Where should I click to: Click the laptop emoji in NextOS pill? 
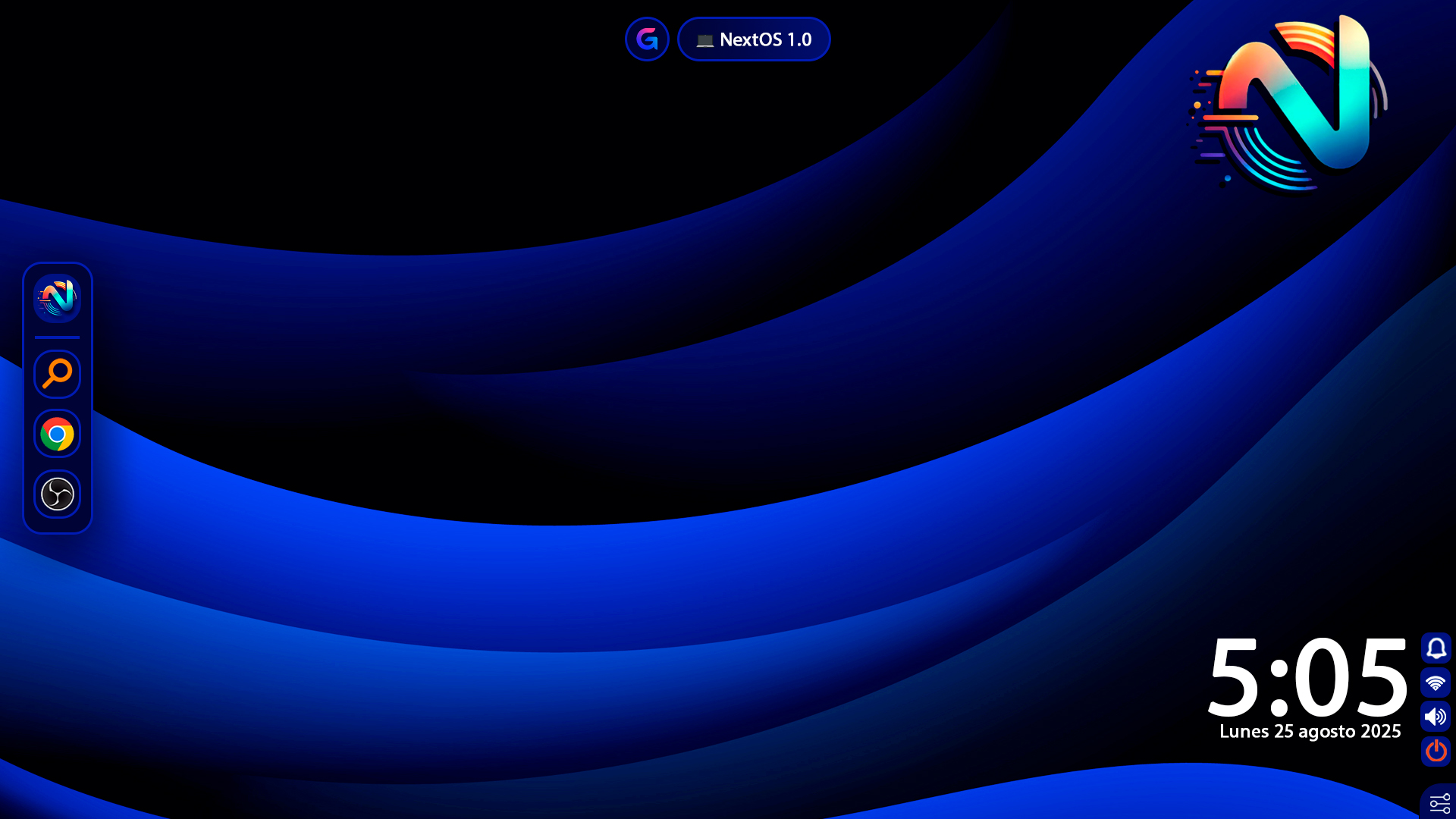pos(704,40)
